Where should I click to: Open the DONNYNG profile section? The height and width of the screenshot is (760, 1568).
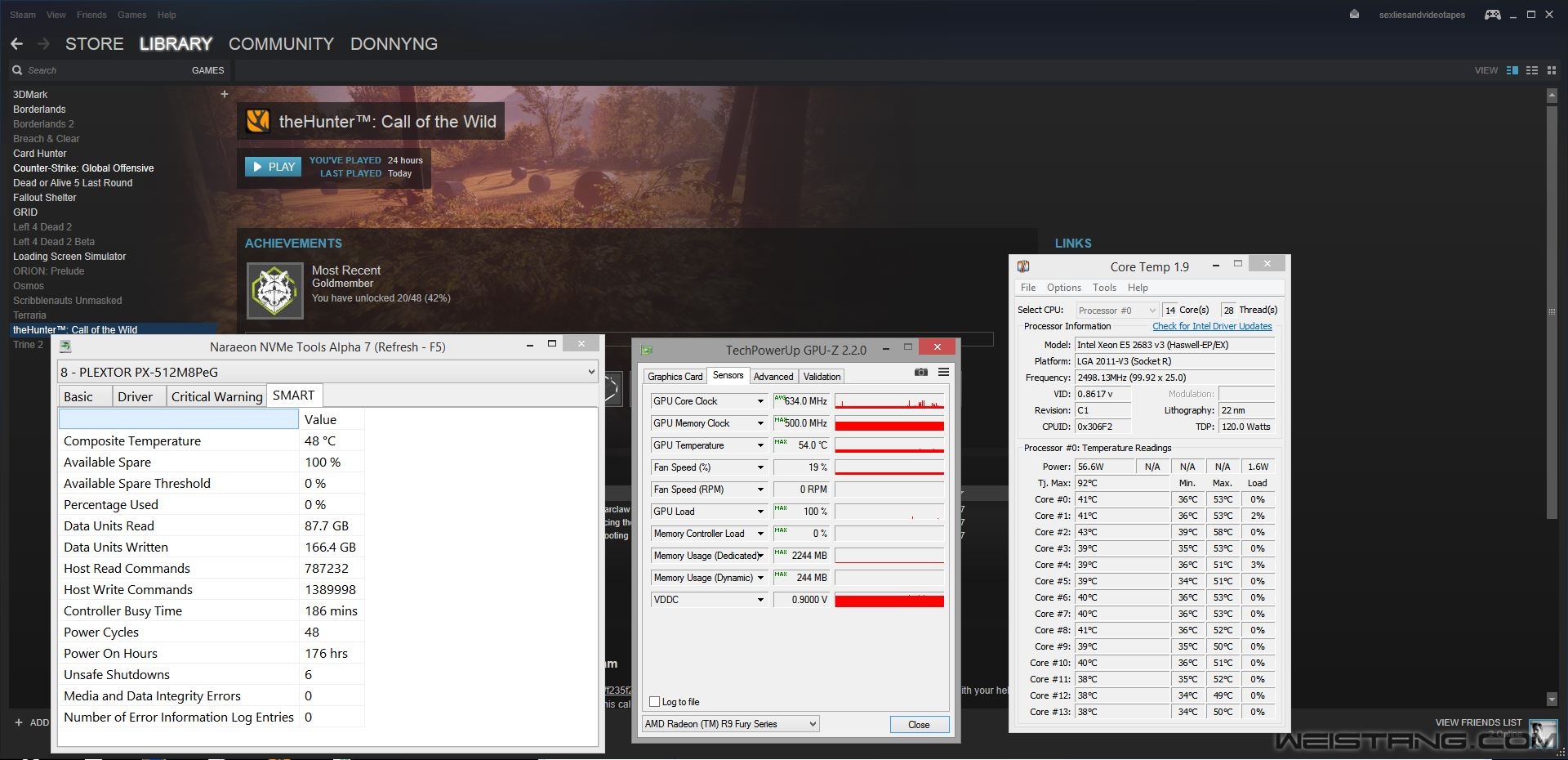(394, 44)
